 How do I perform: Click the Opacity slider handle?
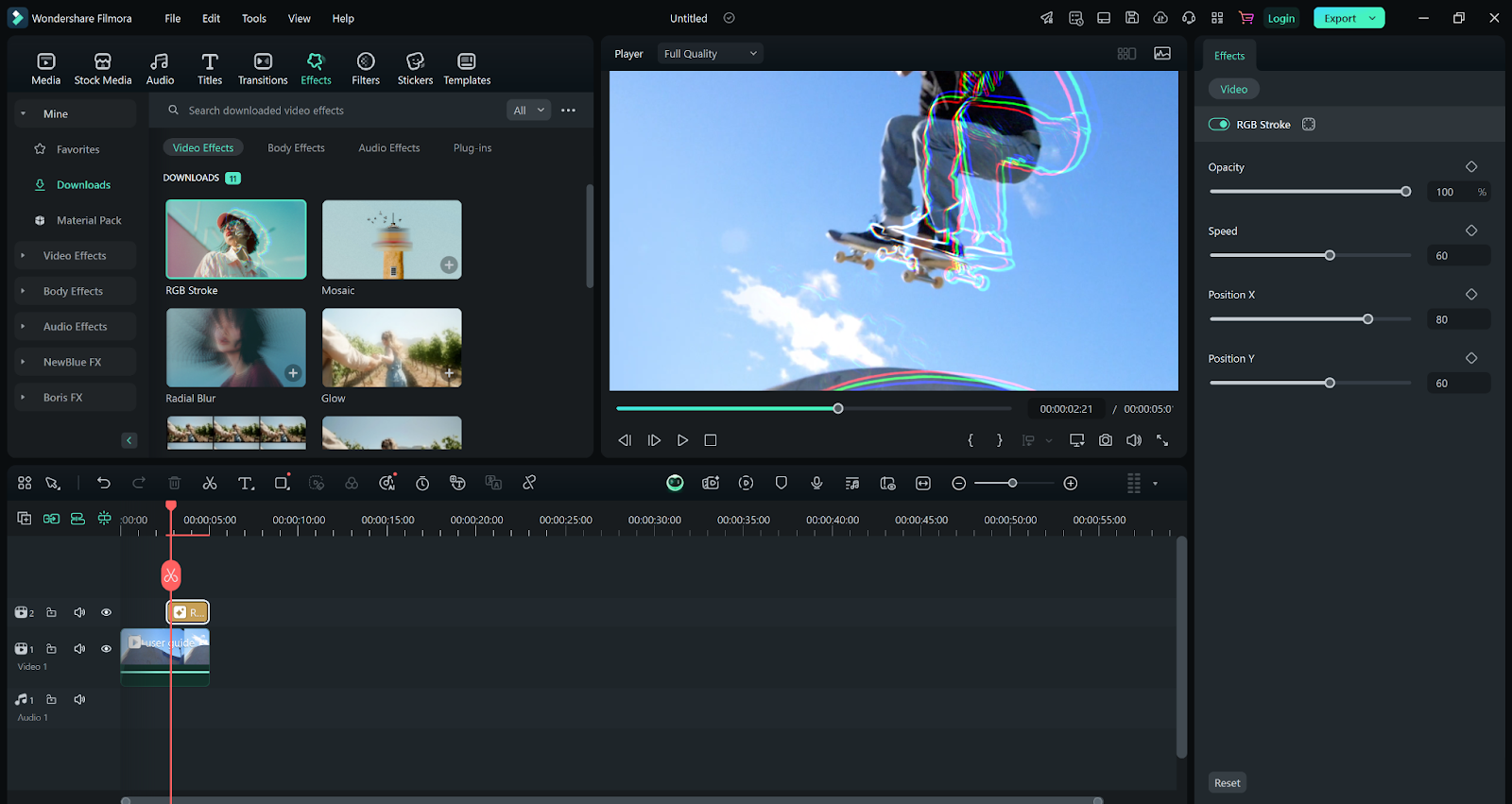pos(1406,192)
